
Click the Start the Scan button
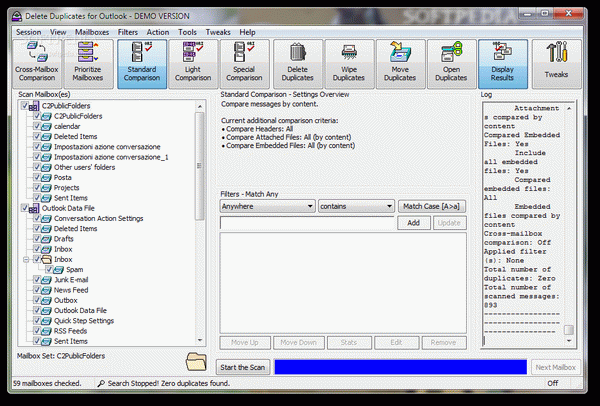243,367
